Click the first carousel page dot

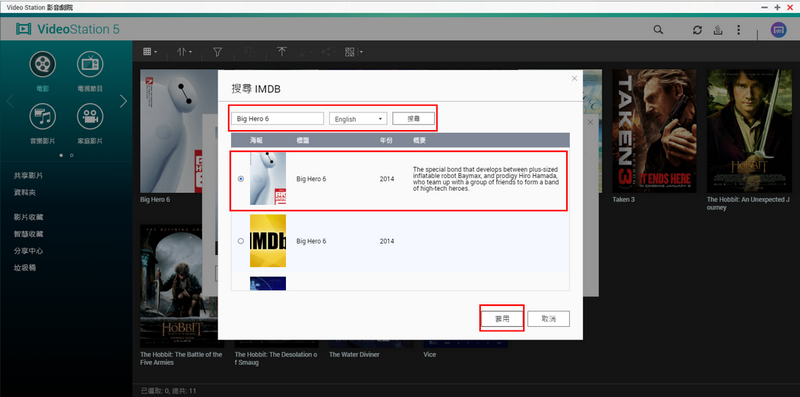(61, 155)
